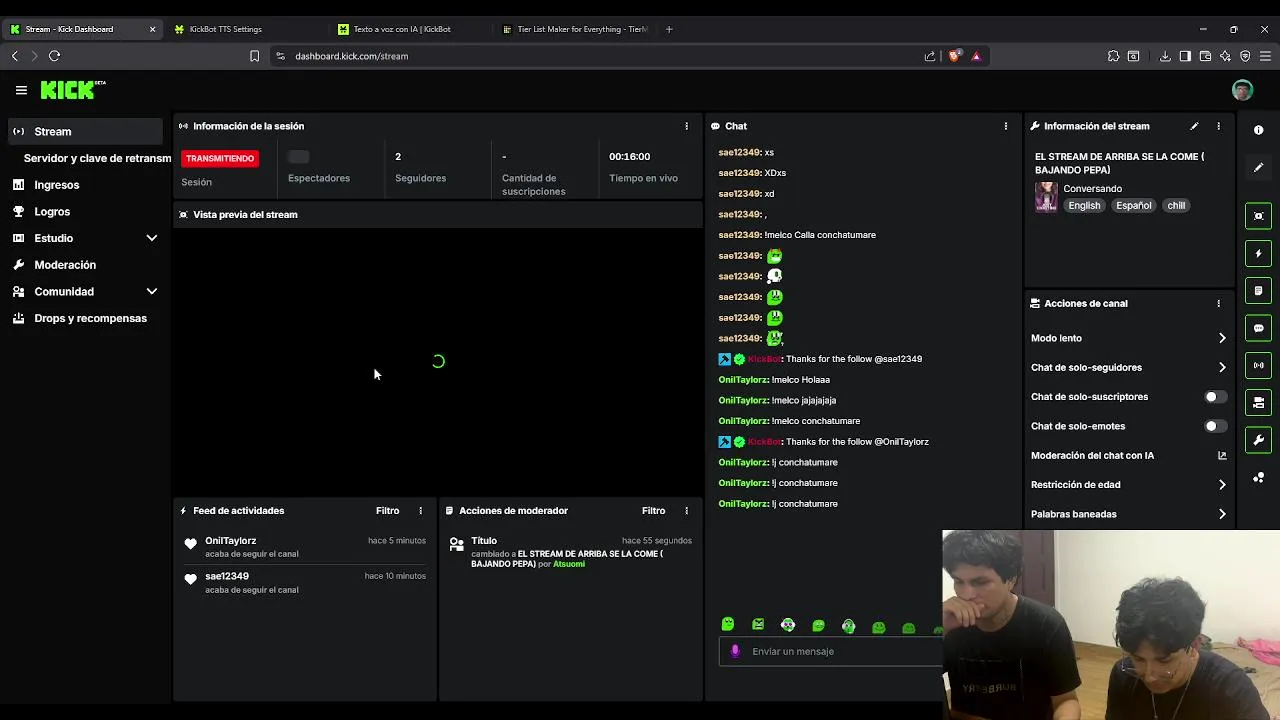The width and height of the screenshot is (1280, 720).
Task: Open Servidor y clave de retransmisión
Action: [97, 158]
